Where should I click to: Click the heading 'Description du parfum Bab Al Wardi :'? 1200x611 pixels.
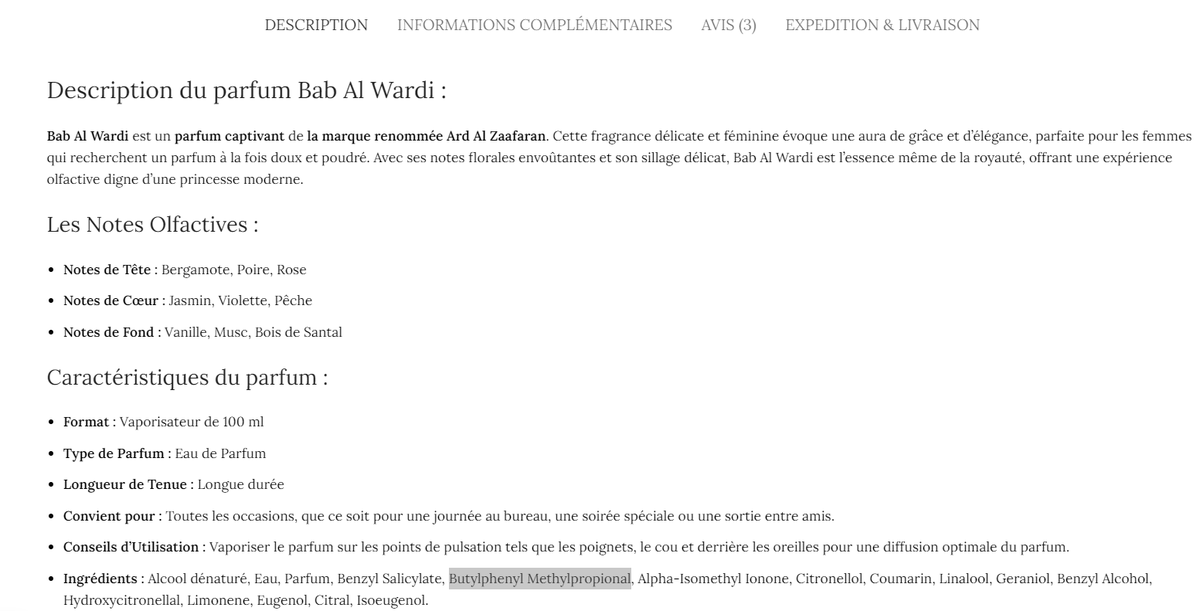(246, 90)
